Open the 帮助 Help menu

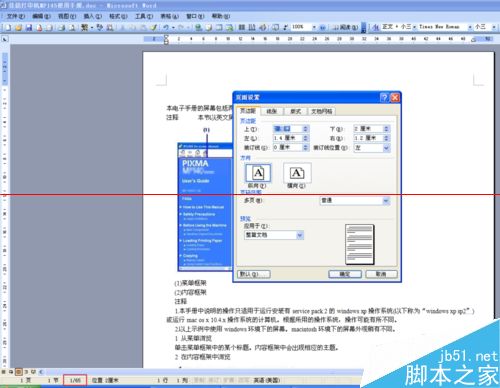221,16
